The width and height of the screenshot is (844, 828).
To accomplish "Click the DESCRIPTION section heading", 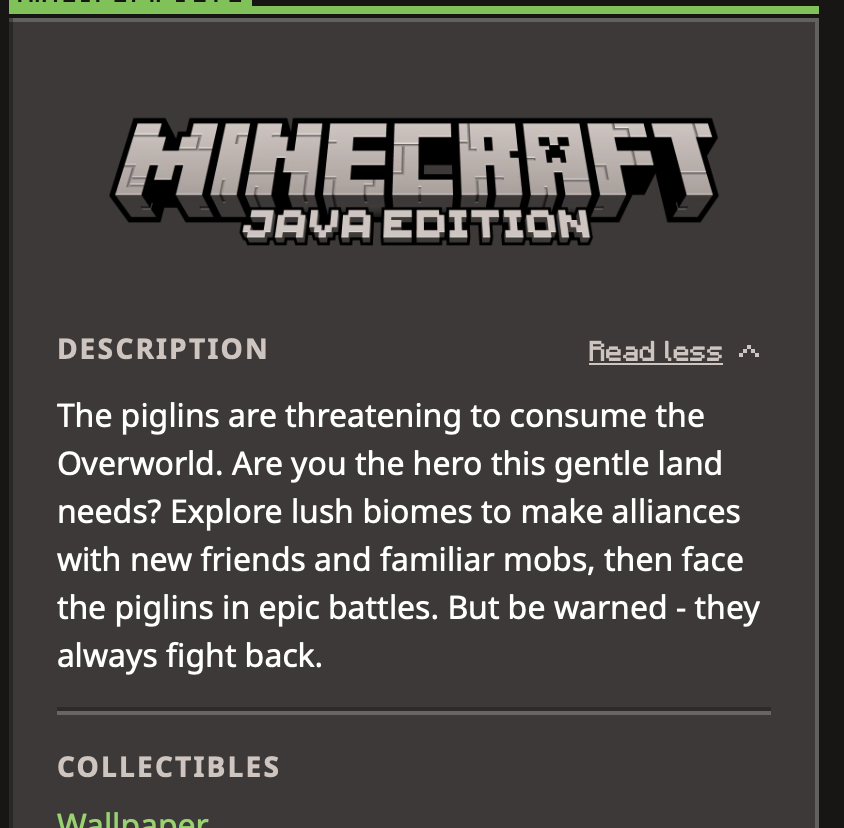I will click(162, 349).
